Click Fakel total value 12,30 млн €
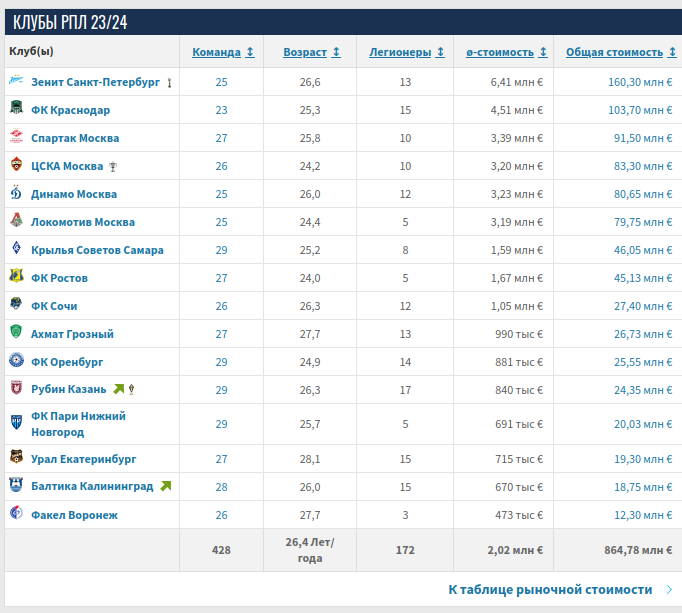The width and height of the screenshot is (682, 613). [x=643, y=515]
